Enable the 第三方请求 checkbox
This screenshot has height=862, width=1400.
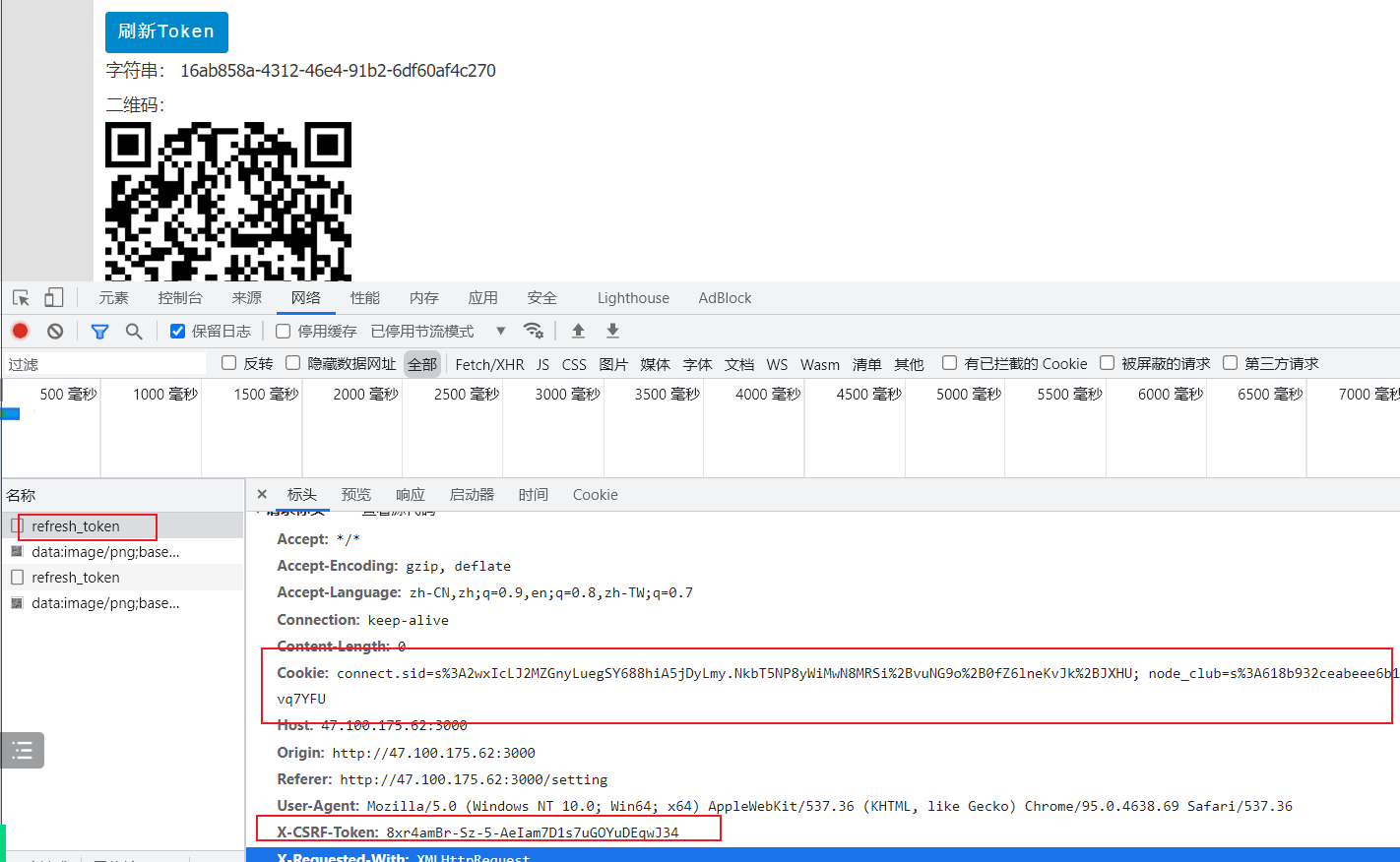1230,363
